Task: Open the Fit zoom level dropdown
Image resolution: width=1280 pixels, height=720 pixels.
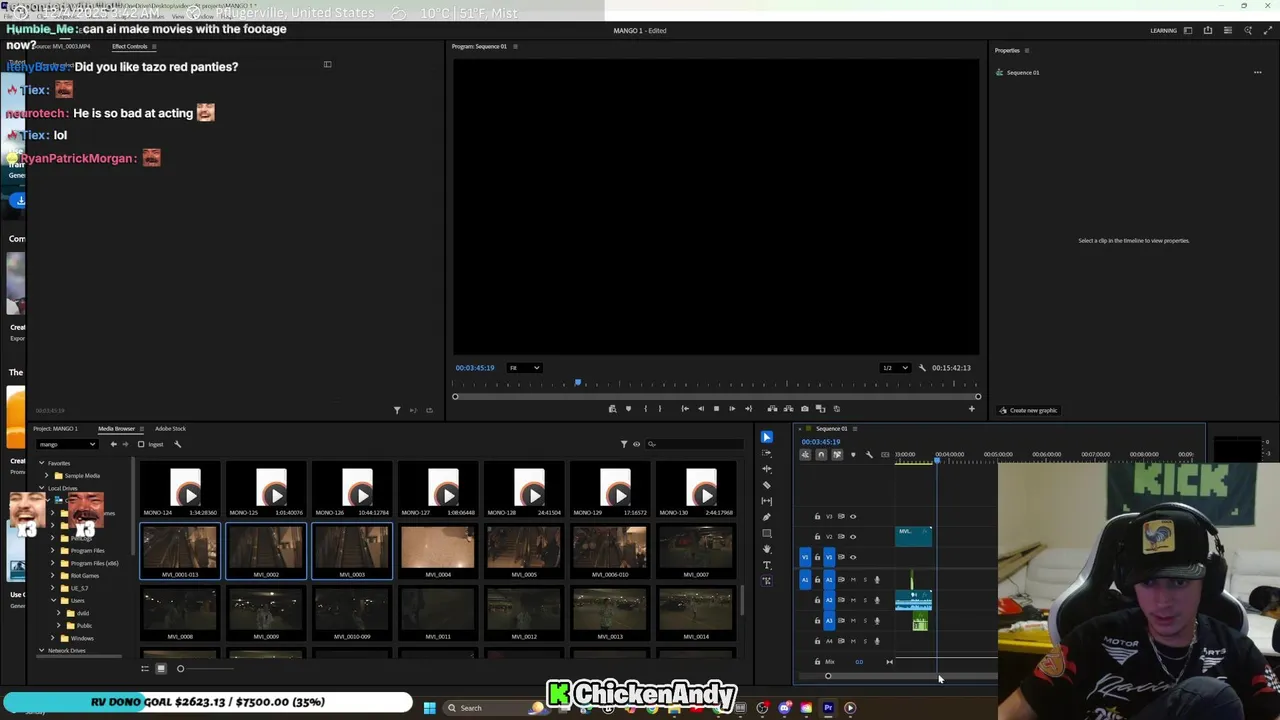Action: click(524, 368)
